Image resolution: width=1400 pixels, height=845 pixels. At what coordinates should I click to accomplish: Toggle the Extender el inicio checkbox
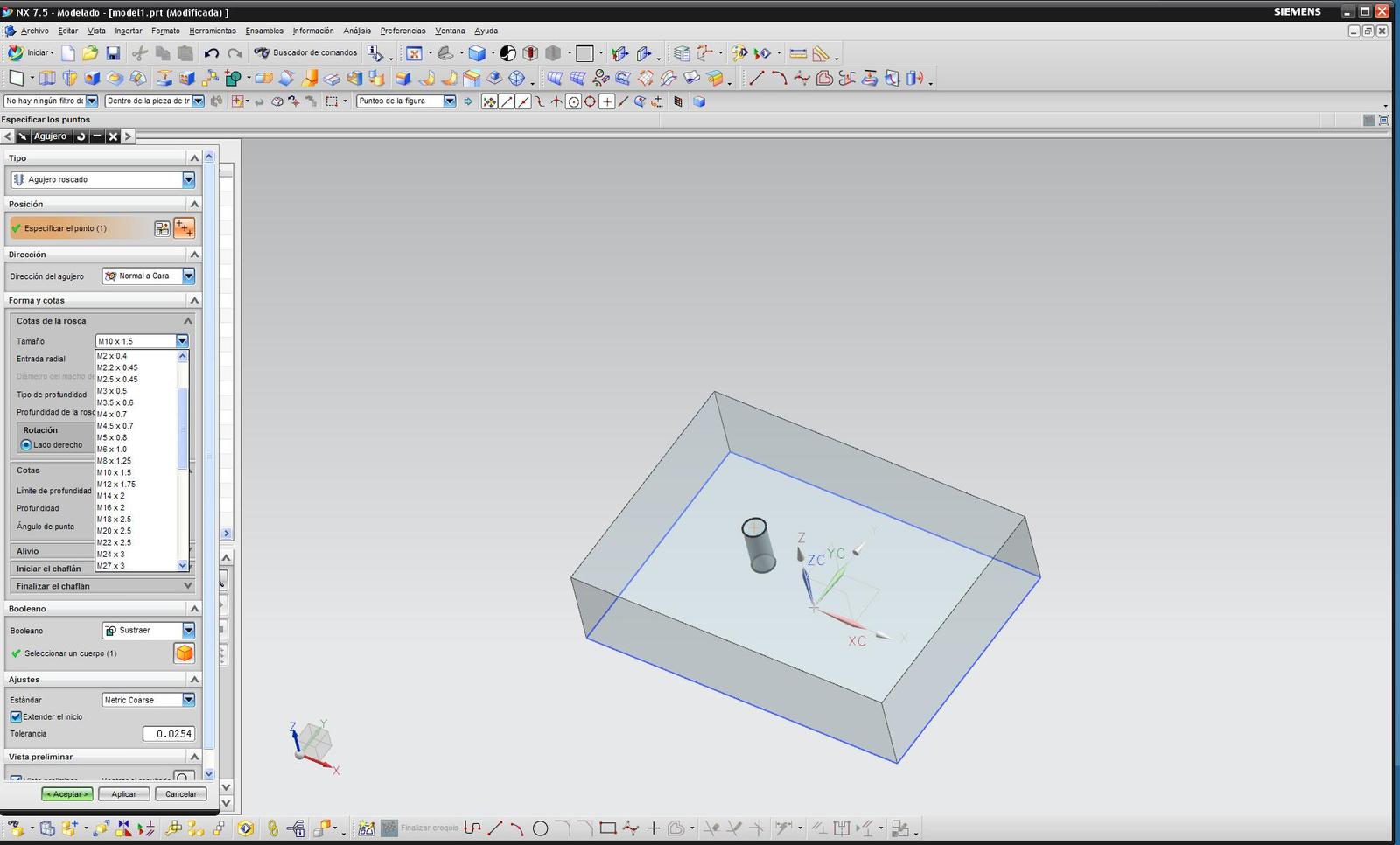[x=16, y=716]
